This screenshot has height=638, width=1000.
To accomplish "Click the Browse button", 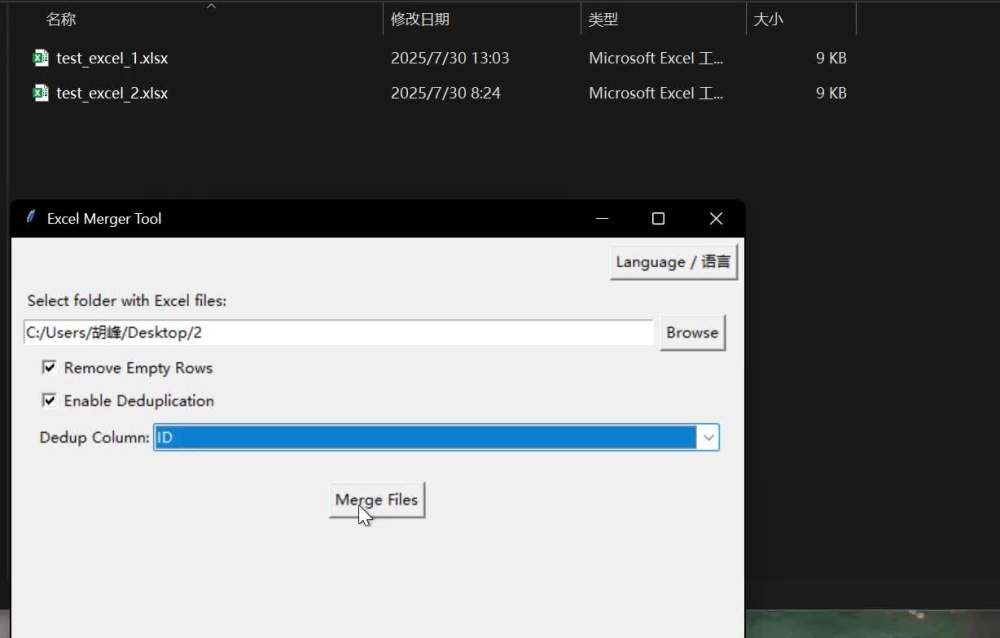I will point(692,332).
